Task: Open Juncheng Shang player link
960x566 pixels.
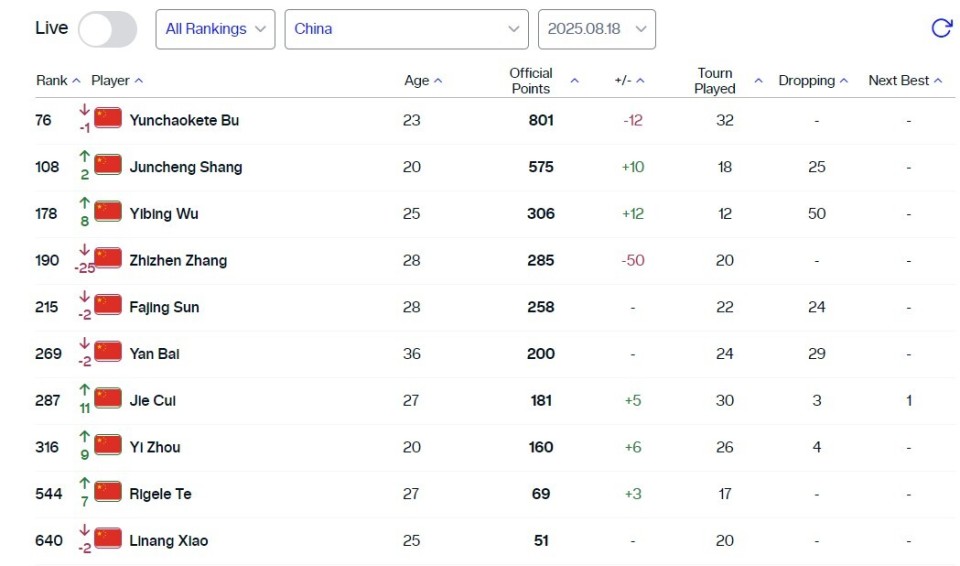Action: (185, 167)
